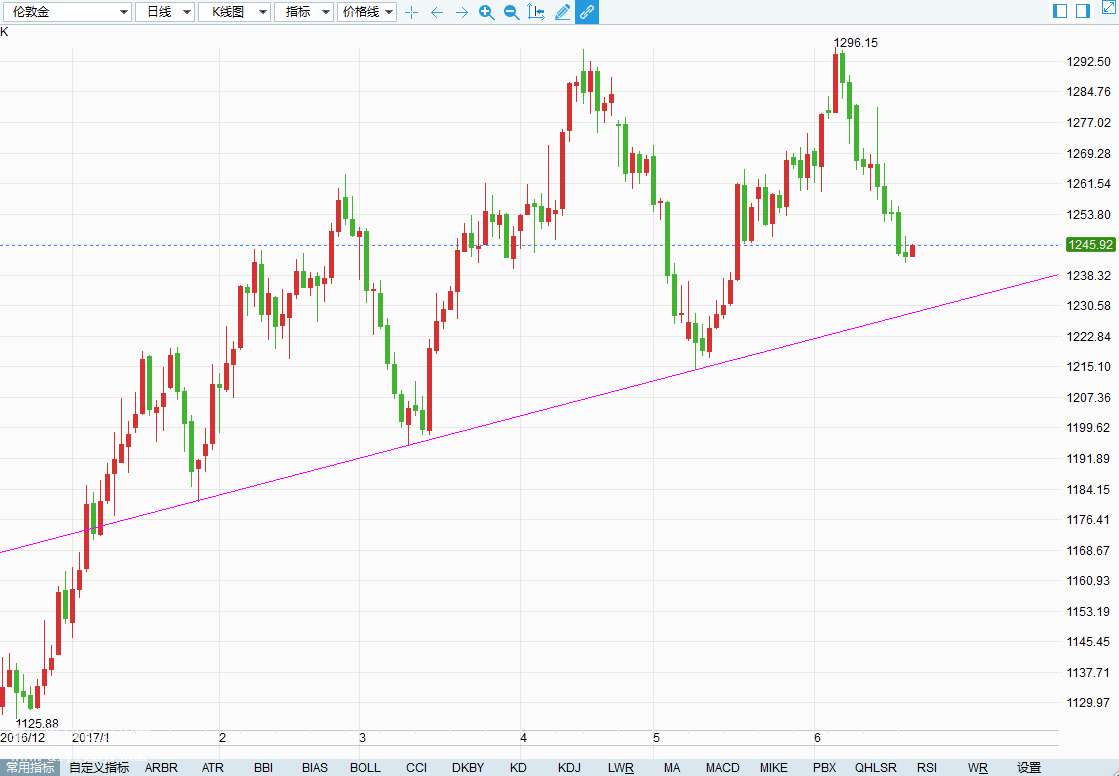Screen dimensions: 1119x776
Task: Click the expand to fullscreen icon
Action: pos(1110,8)
